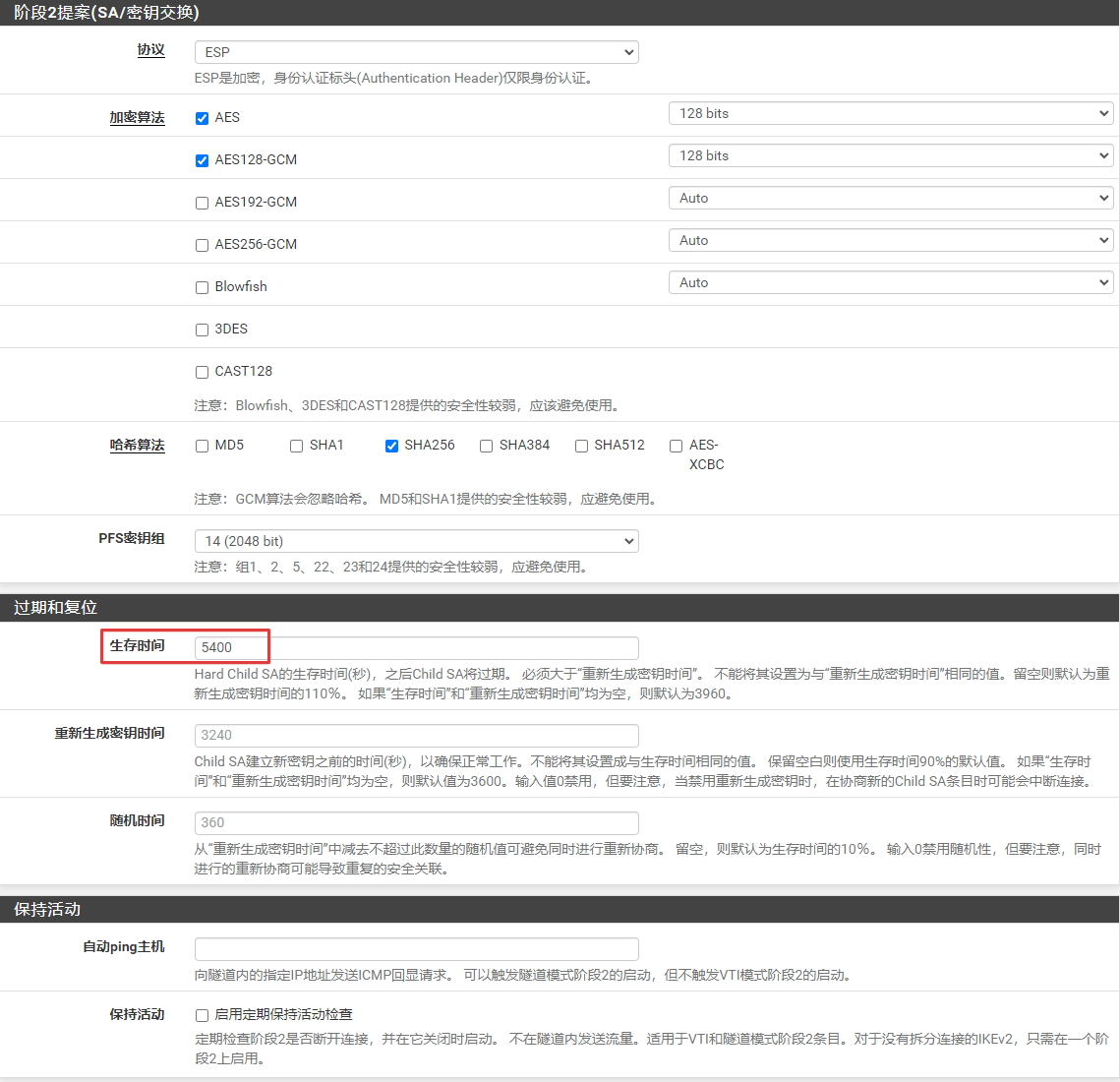This screenshot has height=1082, width=1120.
Task: Focus the 自动ping主机 input field
Action: pyautogui.click(x=416, y=948)
